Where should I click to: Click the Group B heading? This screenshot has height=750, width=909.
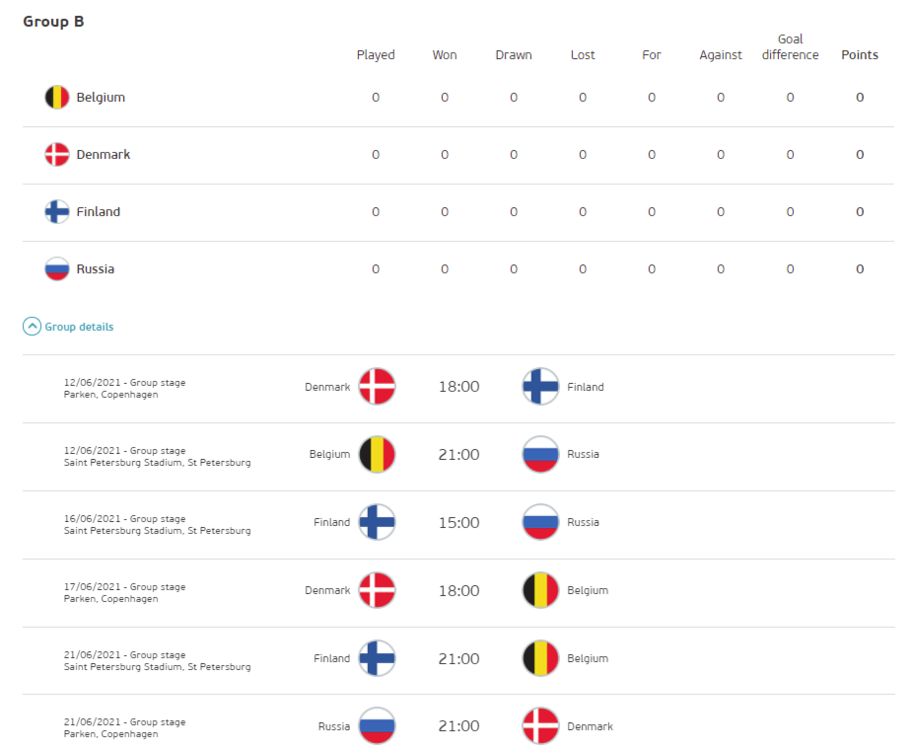pyautogui.click(x=54, y=21)
